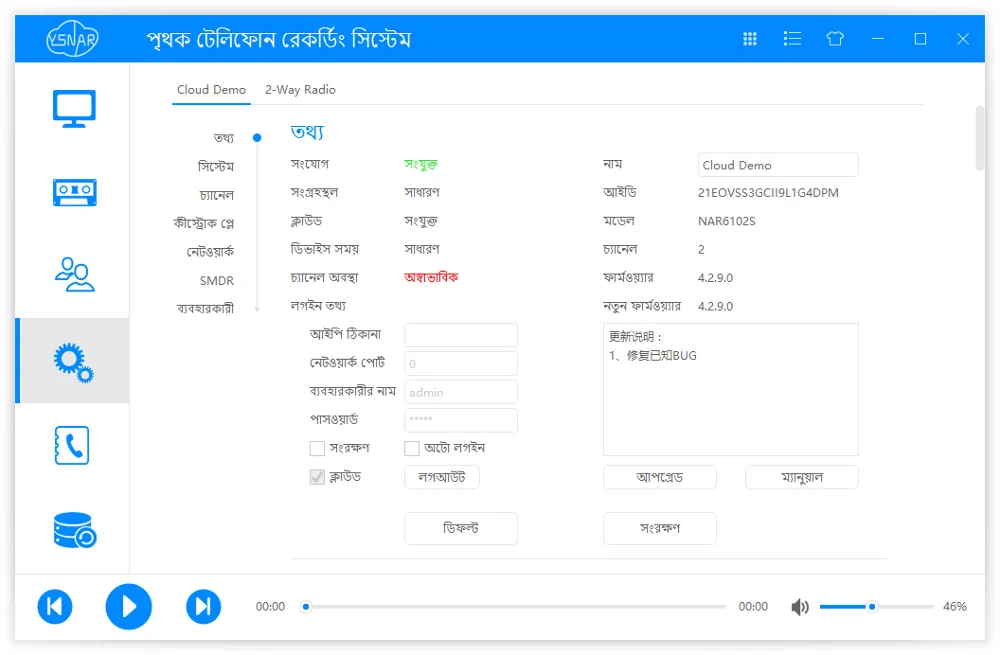Viewport: 1000px width, 655px height.
Task: Click the list view icon in title bar
Action: click(x=792, y=39)
